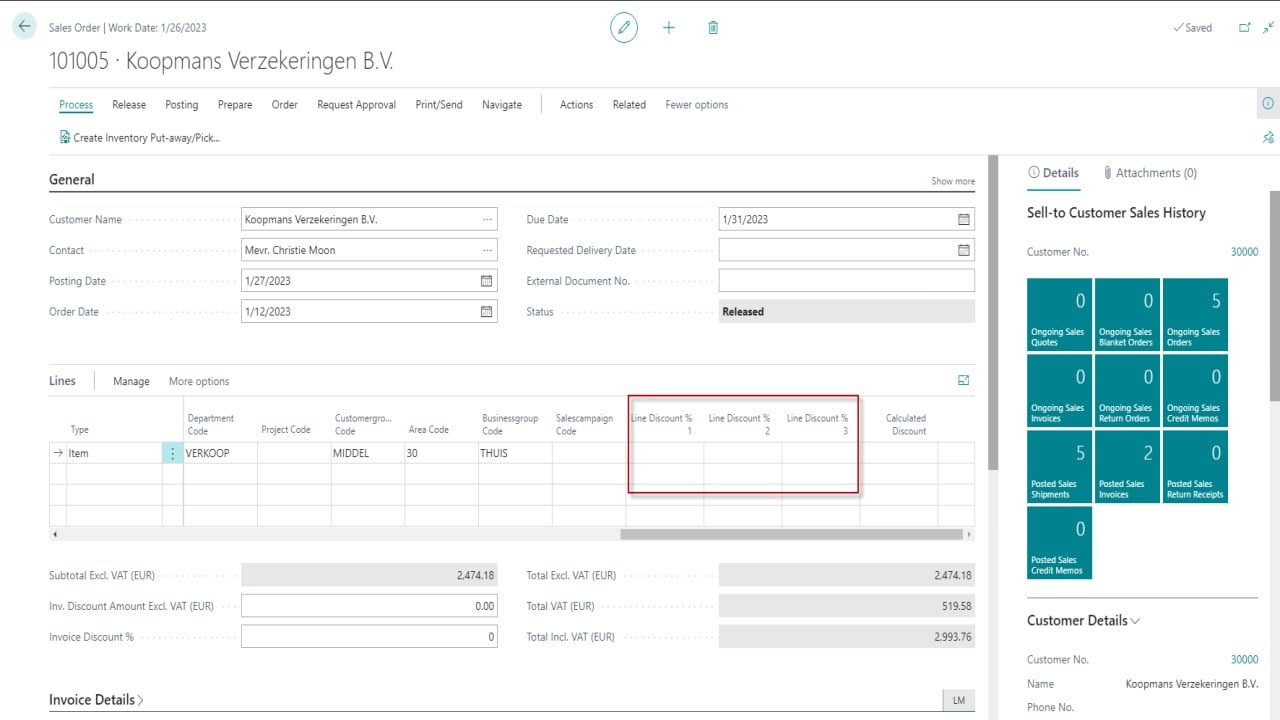1280x720 pixels.
Task: Switch to Details tab
Action: point(1053,173)
